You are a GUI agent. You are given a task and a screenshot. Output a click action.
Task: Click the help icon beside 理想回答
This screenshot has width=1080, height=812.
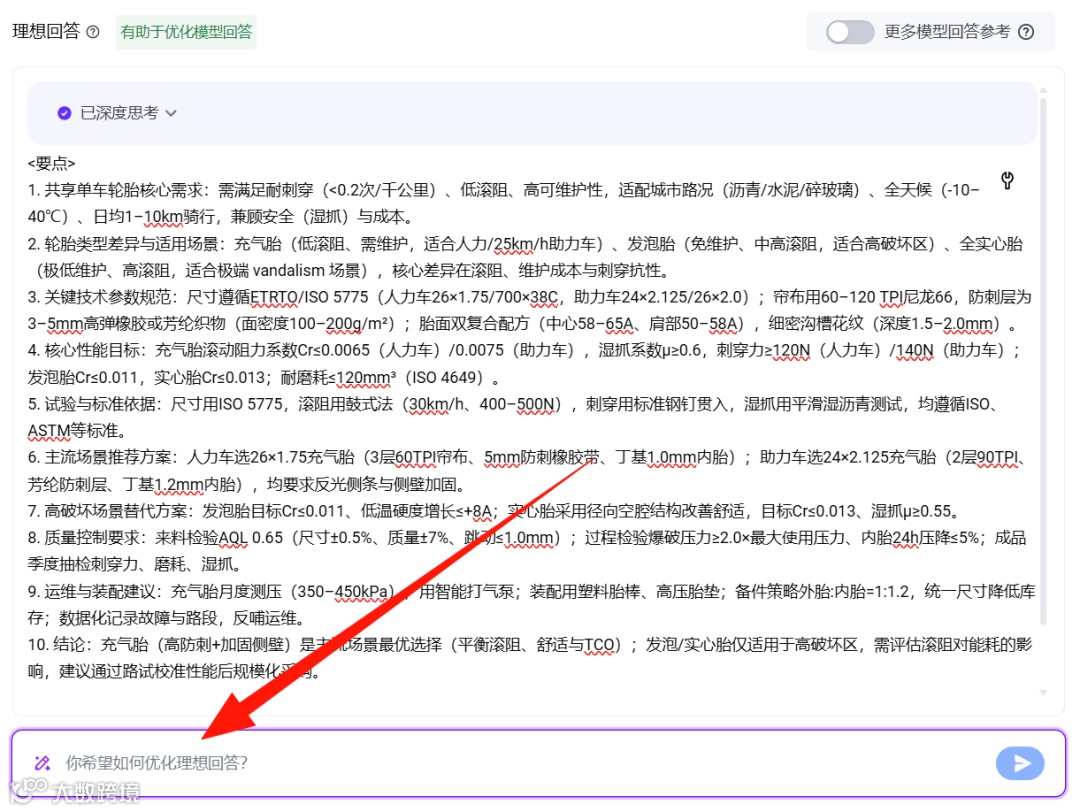(93, 32)
